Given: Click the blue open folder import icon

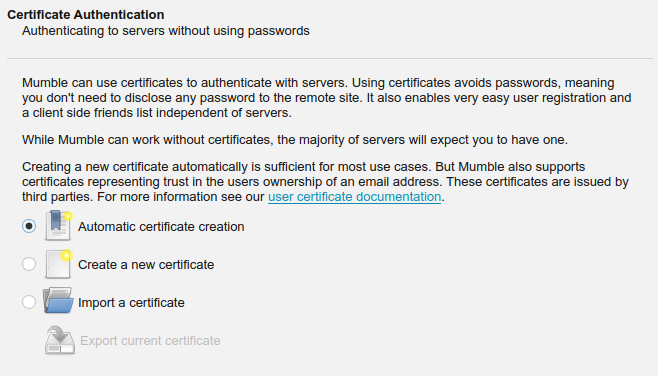Looking at the screenshot, I should [x=58, y=300].
